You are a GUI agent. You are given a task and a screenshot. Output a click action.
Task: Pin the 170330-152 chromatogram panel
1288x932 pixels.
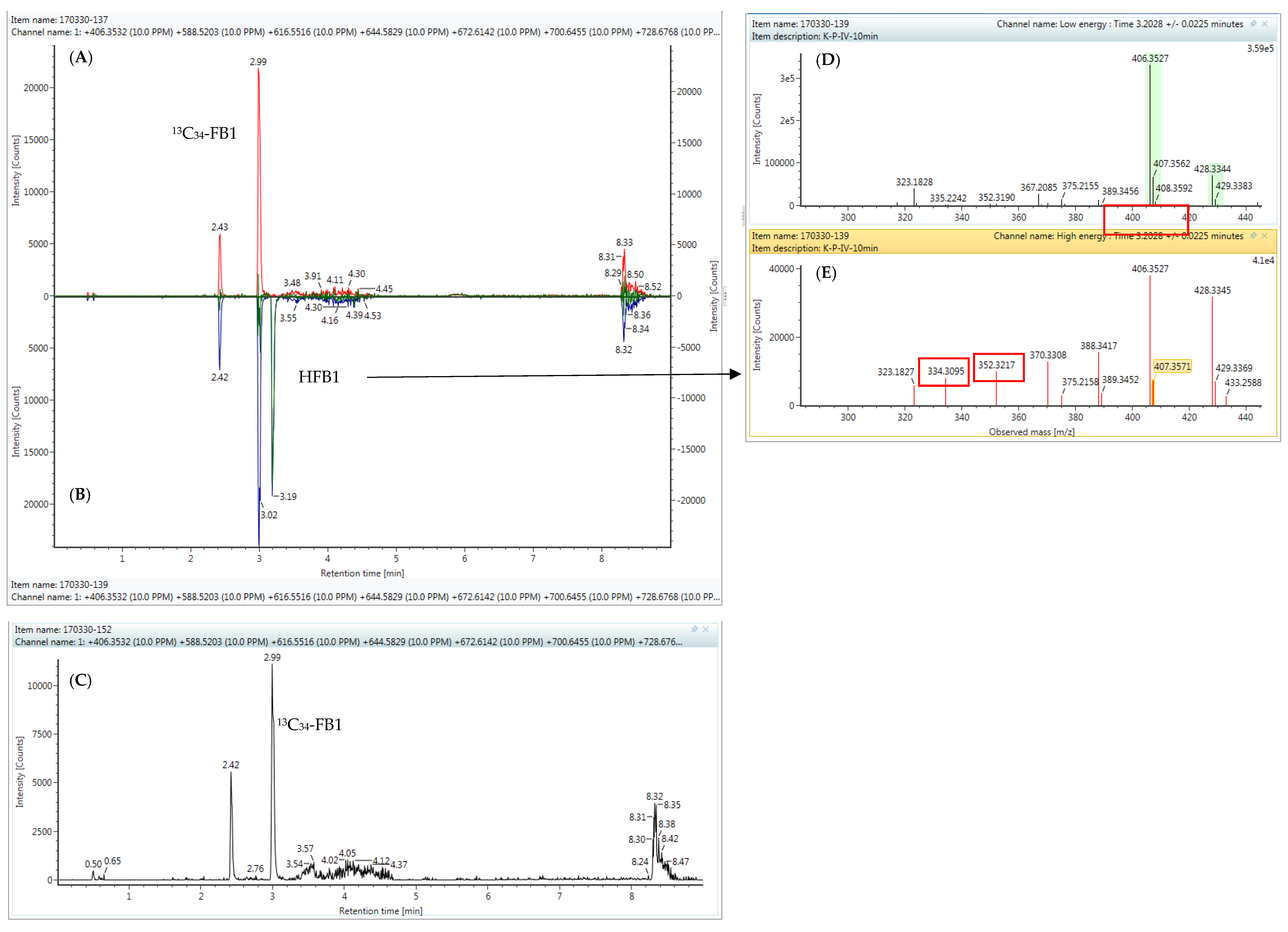click(x=694, y=629)
